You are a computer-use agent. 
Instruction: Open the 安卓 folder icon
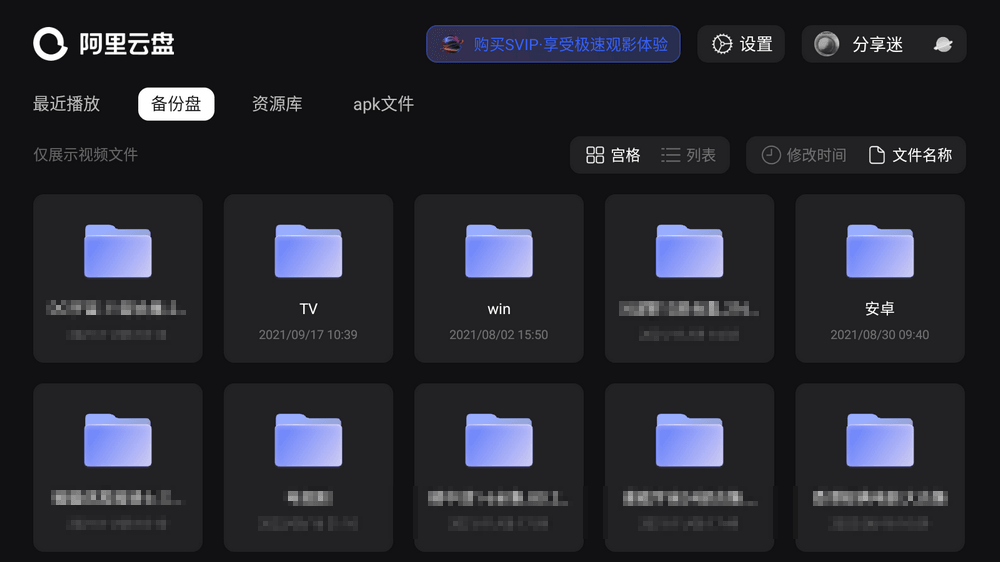click(879, 251)
